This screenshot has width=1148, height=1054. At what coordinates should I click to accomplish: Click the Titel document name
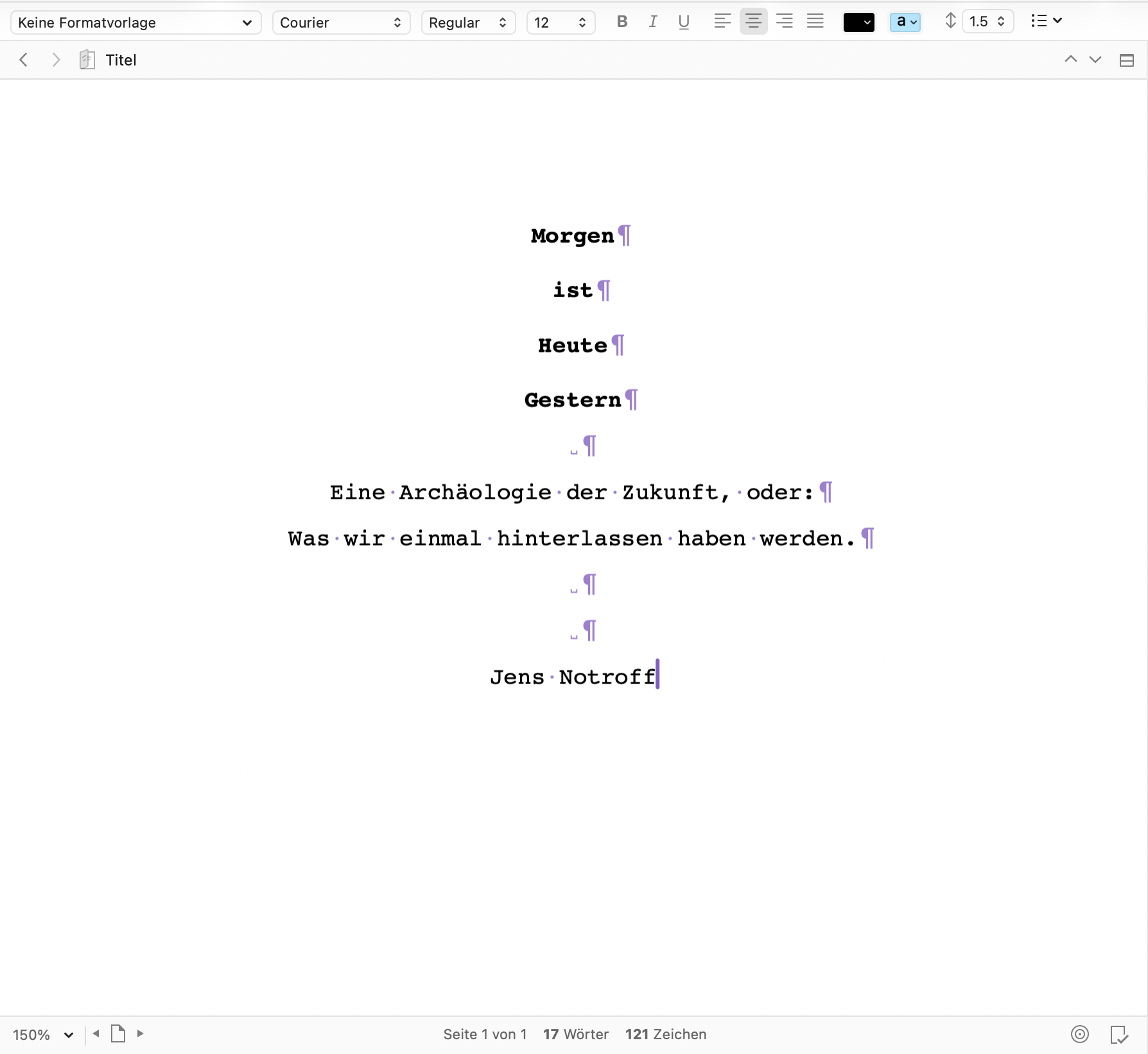pos(121,60)
